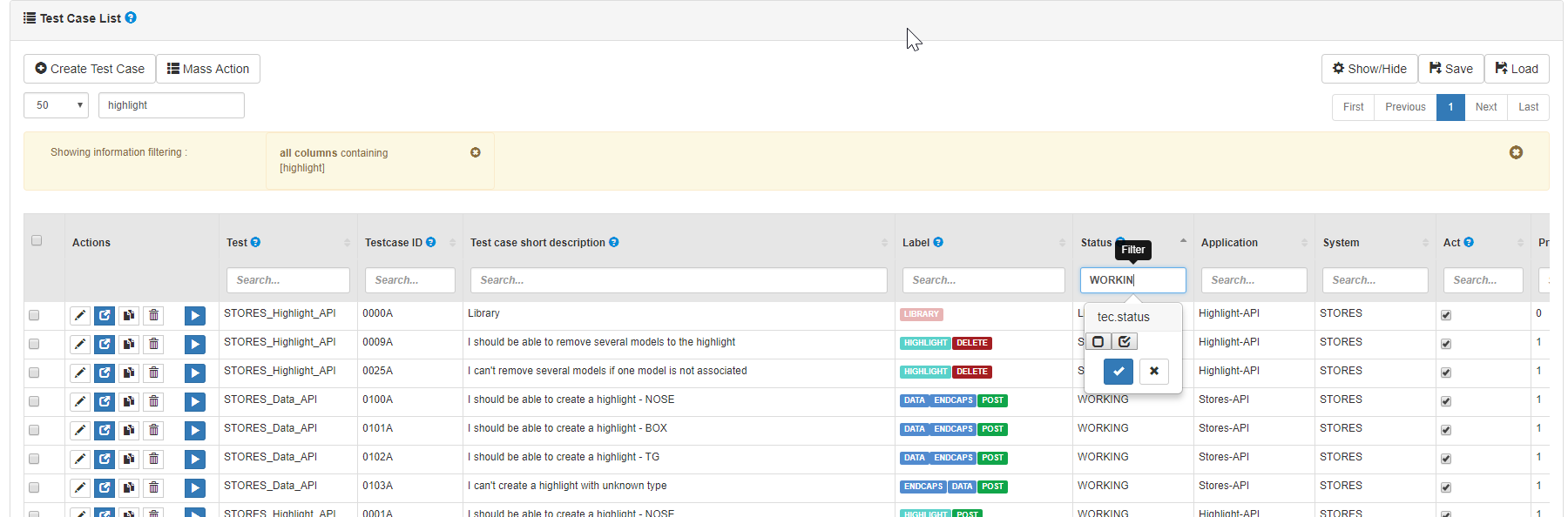This screenshot has width=1568, height=517.
Task: Focus Status filter field containing WORKIN
Action: click(x=1133, y=280)
